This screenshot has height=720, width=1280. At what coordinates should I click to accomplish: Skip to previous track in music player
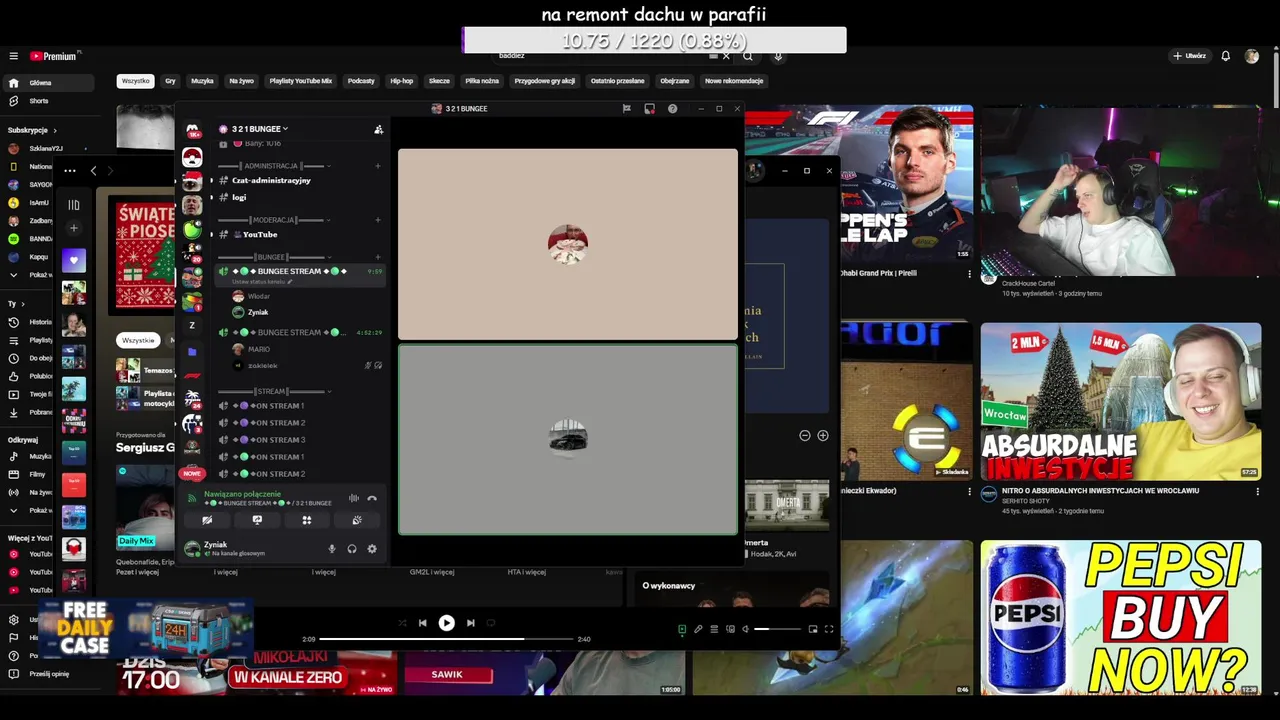coord(422,623)
